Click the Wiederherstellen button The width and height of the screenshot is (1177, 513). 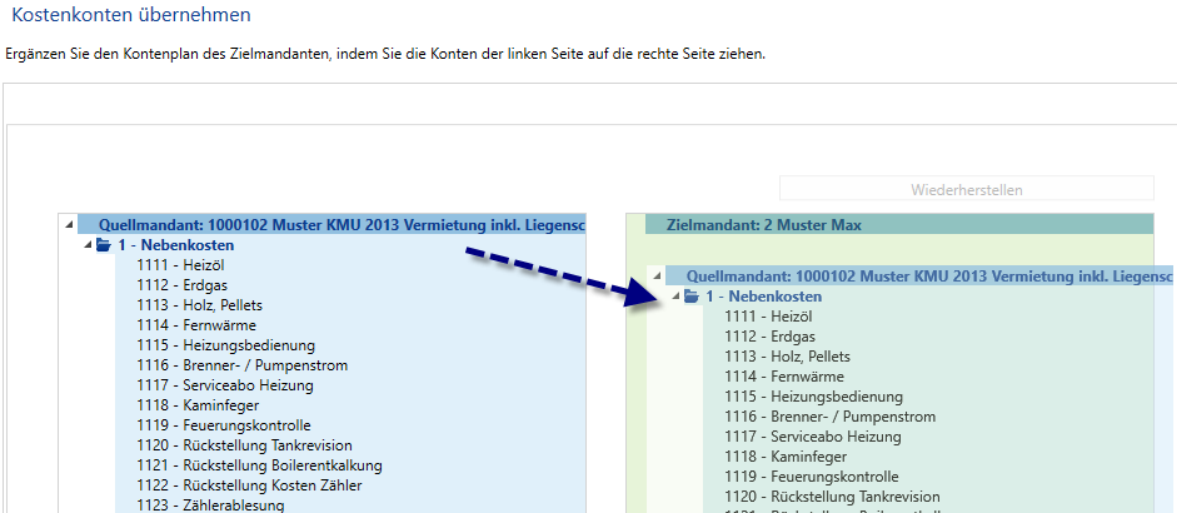966,189
